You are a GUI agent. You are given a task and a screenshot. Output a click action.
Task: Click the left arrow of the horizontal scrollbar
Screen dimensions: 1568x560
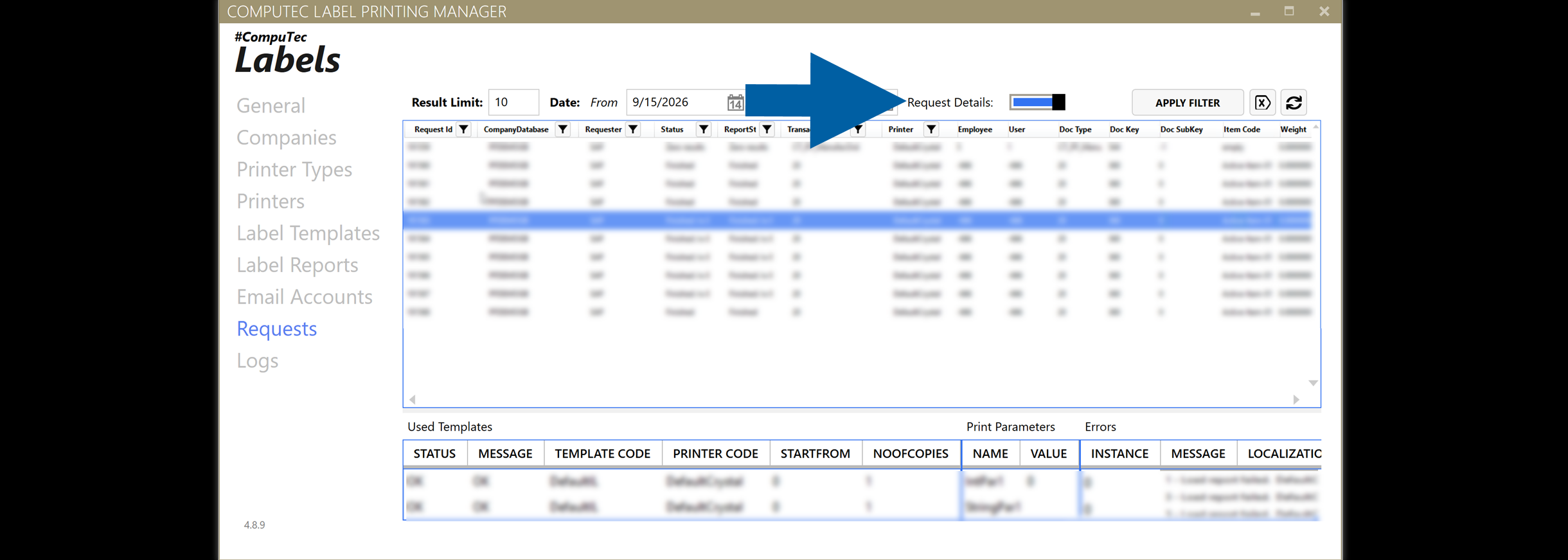pyautogui.click(x=413, y=399)
